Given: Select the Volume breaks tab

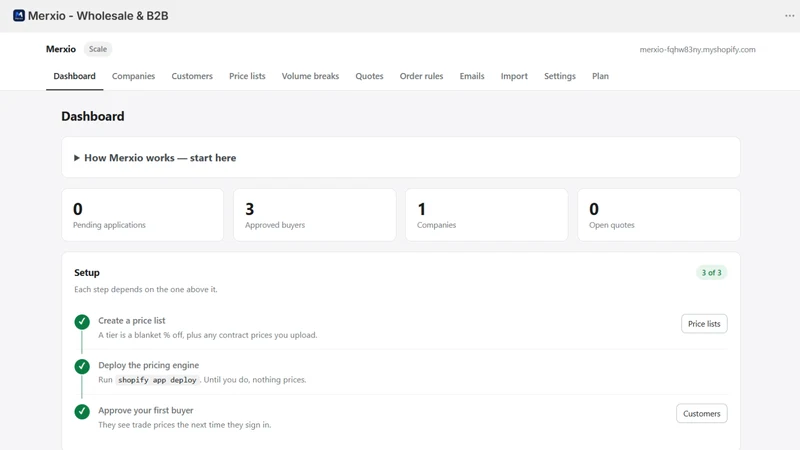Looking at the screenshot, I should tap(310, 76).
